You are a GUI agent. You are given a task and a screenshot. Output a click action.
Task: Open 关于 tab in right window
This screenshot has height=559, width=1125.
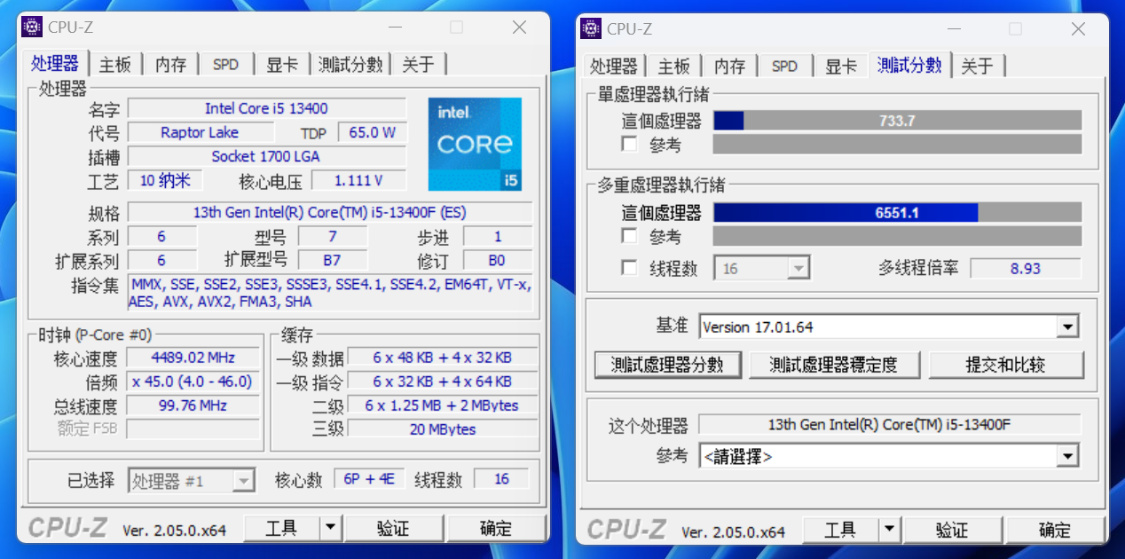pos(977,66)
